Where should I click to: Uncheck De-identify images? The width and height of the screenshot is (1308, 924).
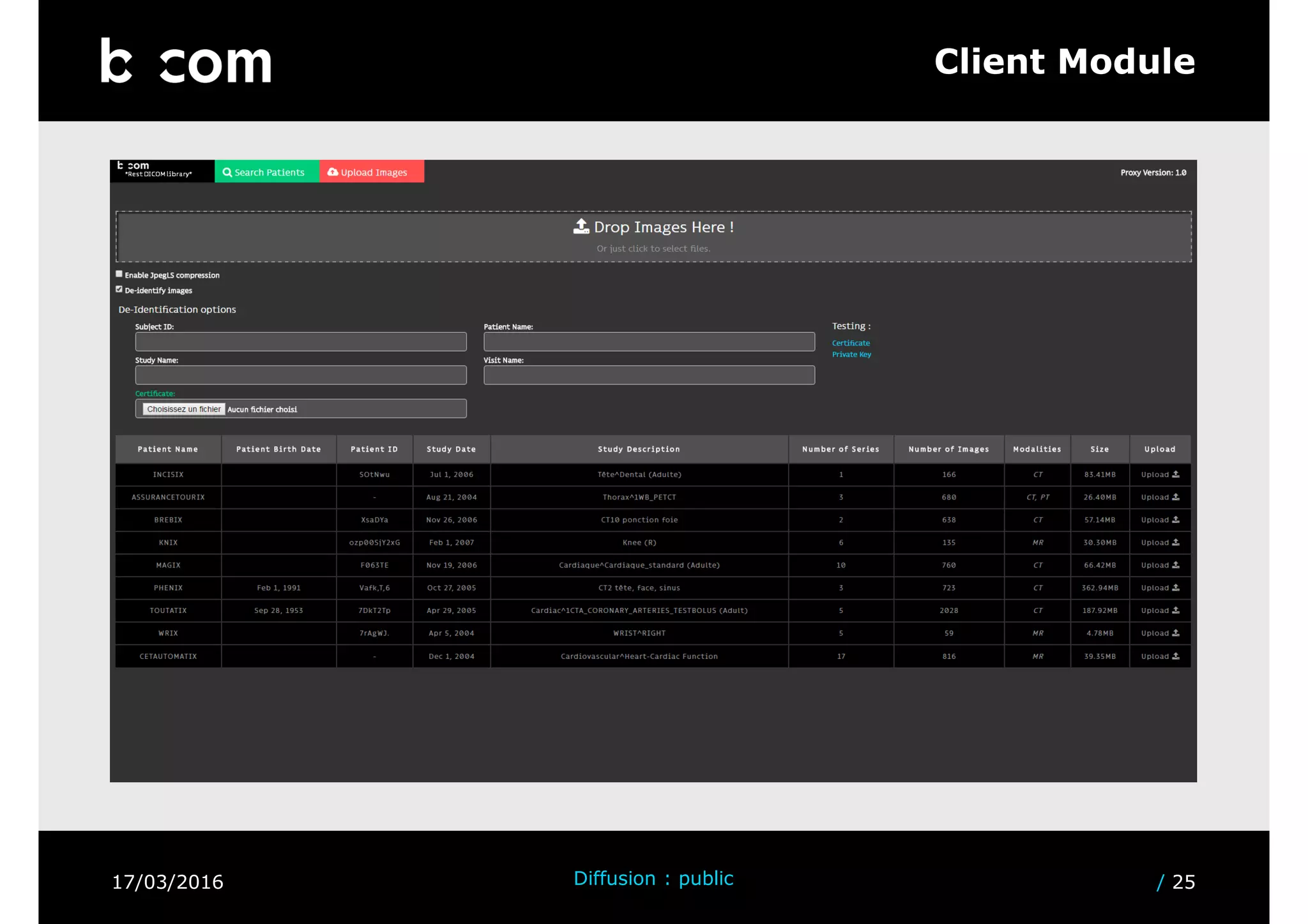(119, 289)
